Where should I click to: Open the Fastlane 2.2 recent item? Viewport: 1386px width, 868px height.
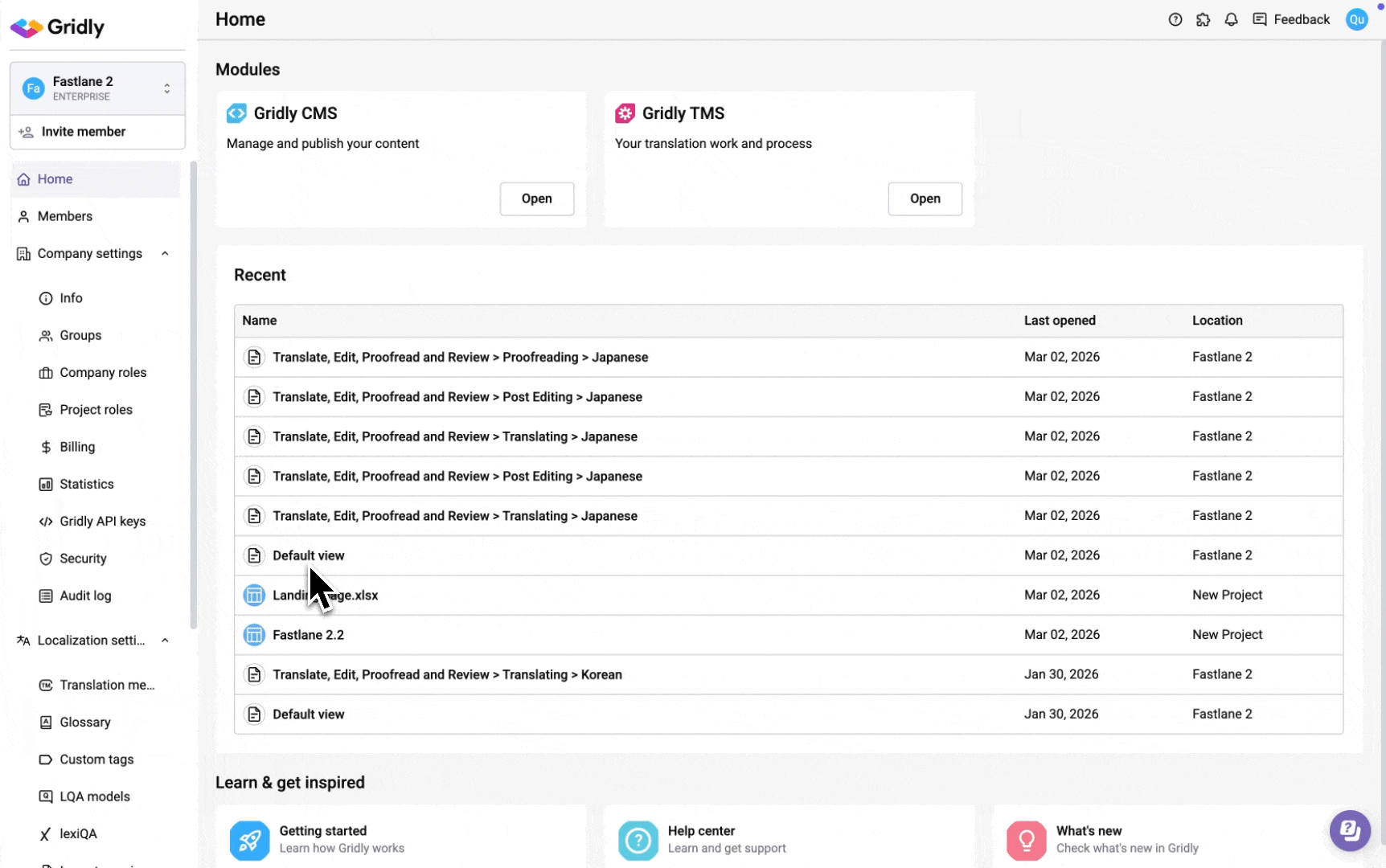coord(308,635)
